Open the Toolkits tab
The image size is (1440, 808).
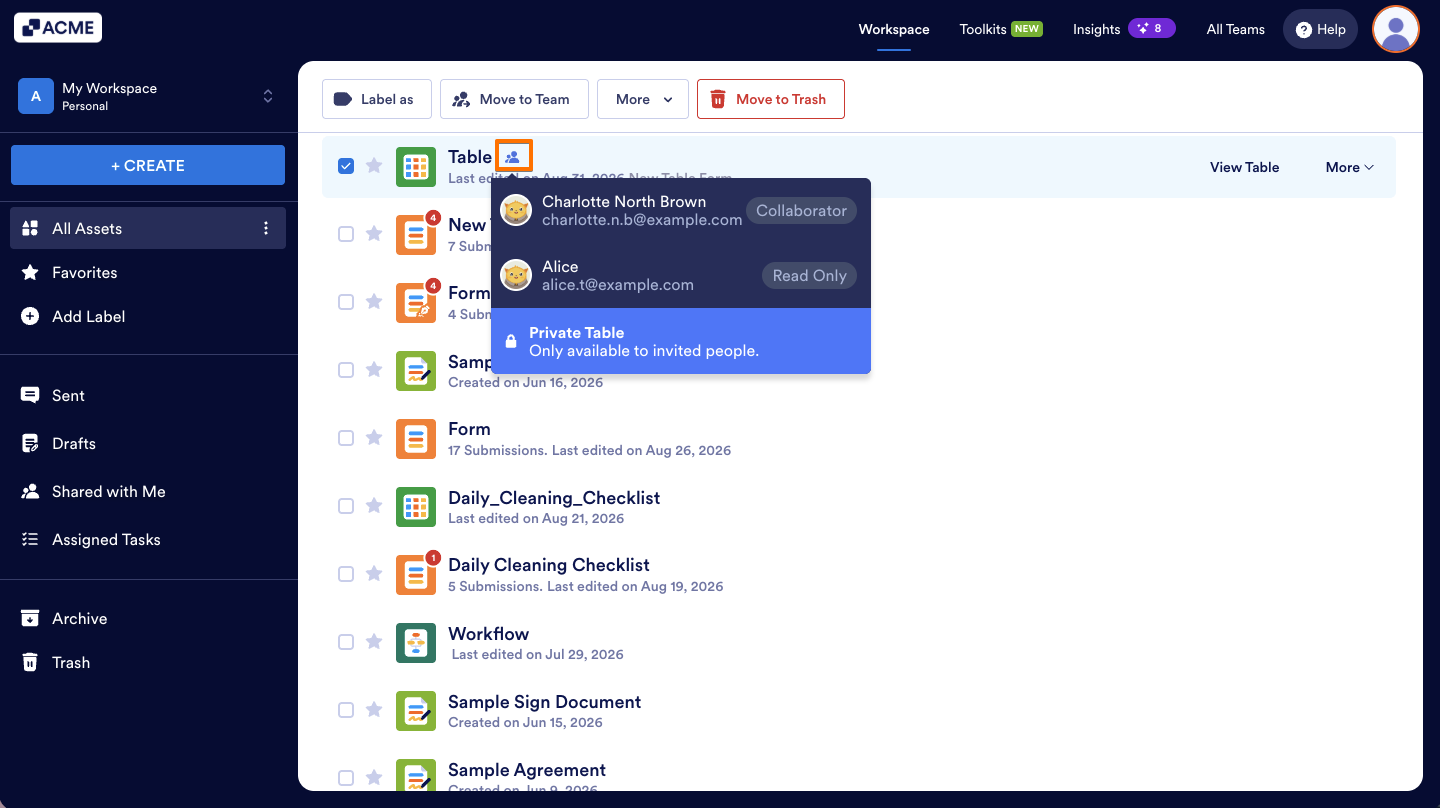click(x=1000, y=29)
